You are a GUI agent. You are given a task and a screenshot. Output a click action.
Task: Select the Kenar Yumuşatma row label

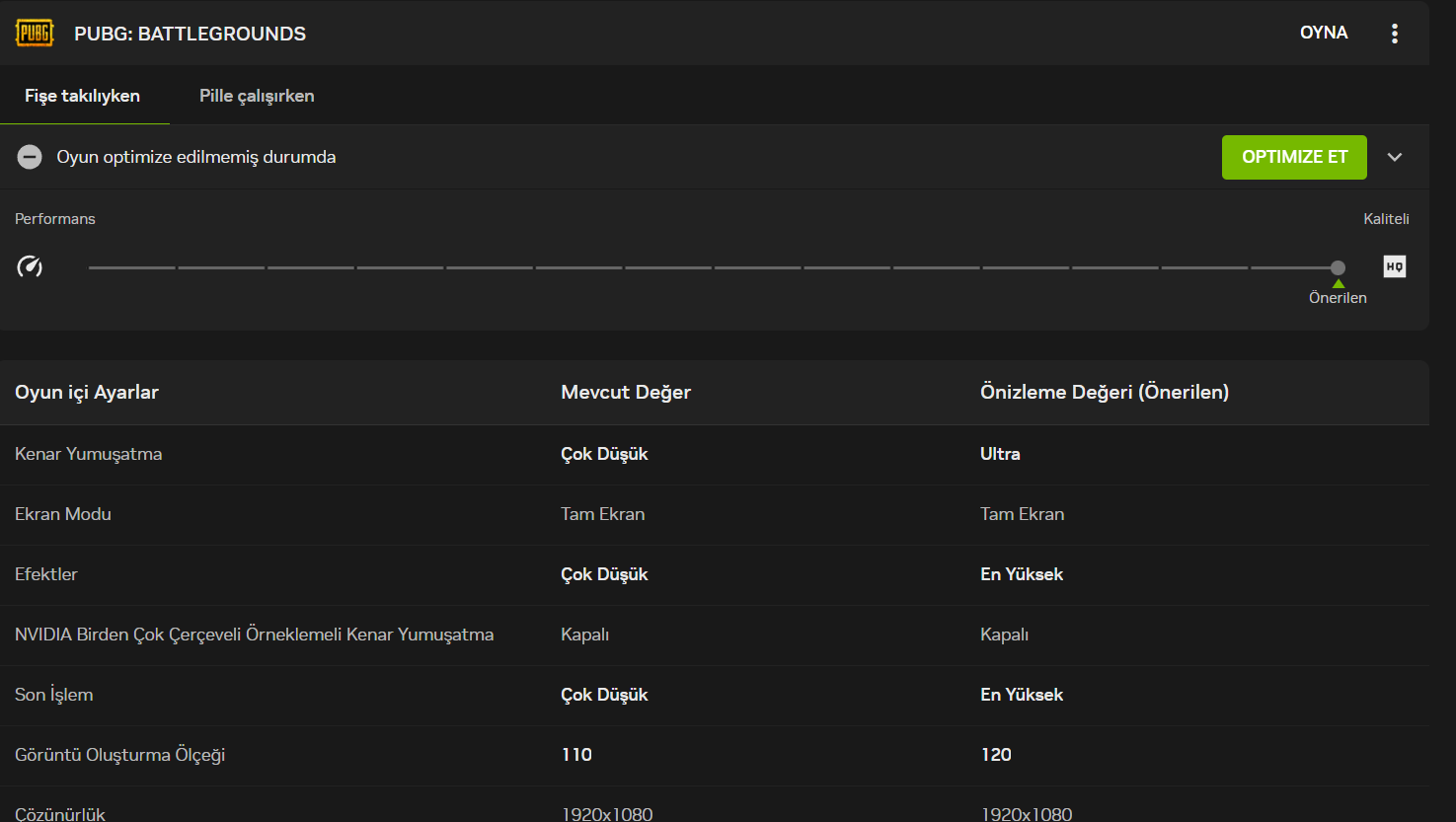[89, 454]
